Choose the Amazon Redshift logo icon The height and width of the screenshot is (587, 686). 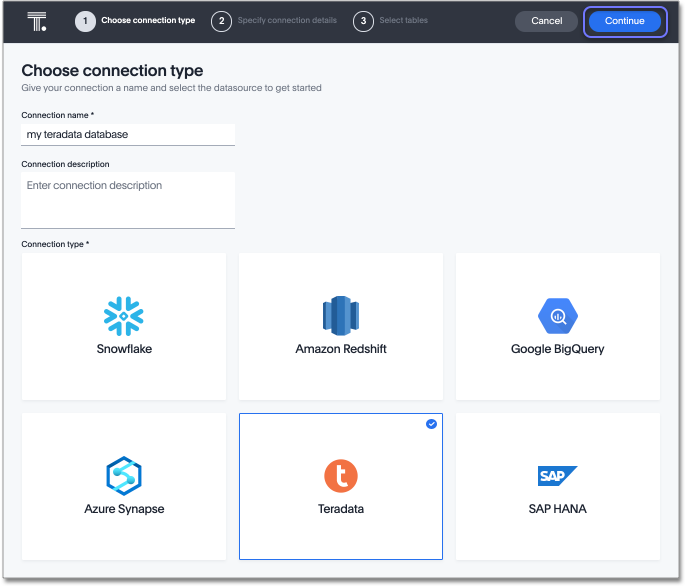pyautogui.click(x=341, y=316)
